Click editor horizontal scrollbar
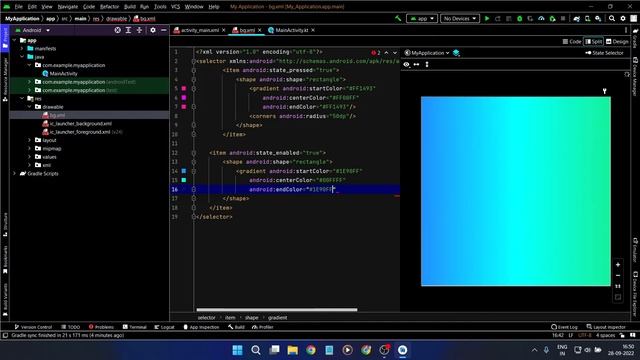The height and width of the screenshot is (360, 640). point(277,310)
